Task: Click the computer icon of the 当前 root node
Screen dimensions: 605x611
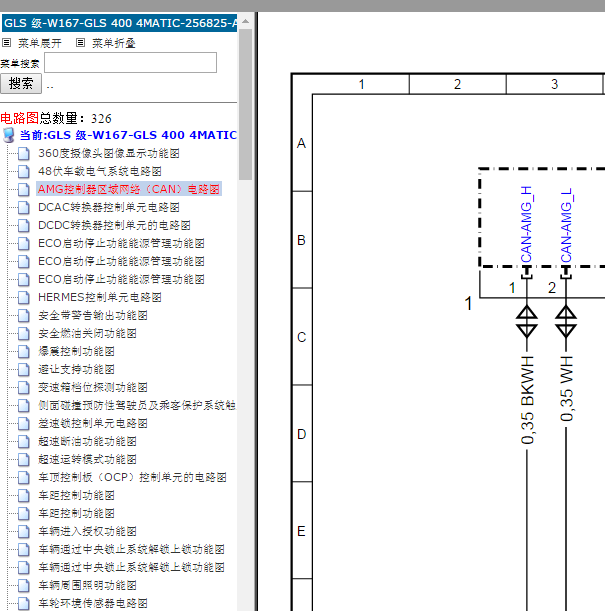Action: pos(9,135)
